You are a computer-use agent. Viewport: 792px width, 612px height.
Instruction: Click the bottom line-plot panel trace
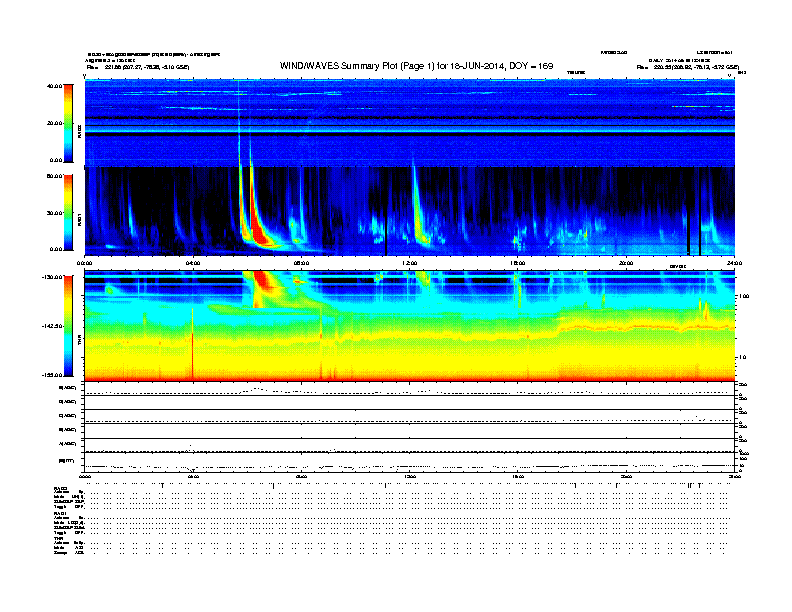click(x=410, y=465)
